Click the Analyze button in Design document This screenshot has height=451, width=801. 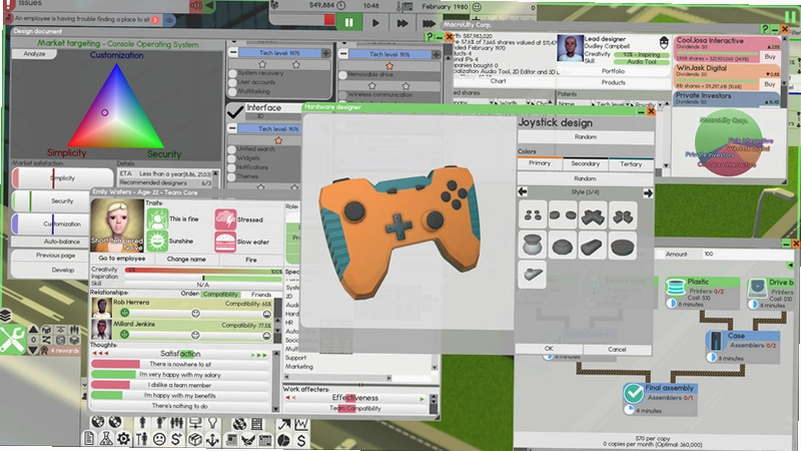point(34,54)
